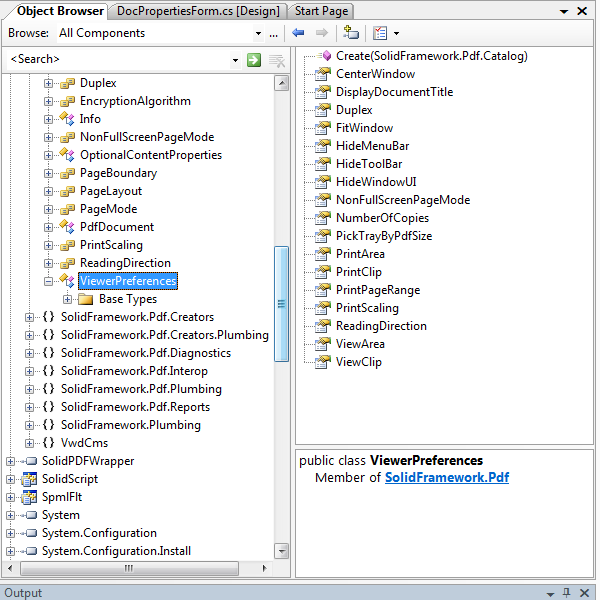The image size is (600, 600).
Task: Select DisplayDocumentTitle member
Action: point(395,92)
